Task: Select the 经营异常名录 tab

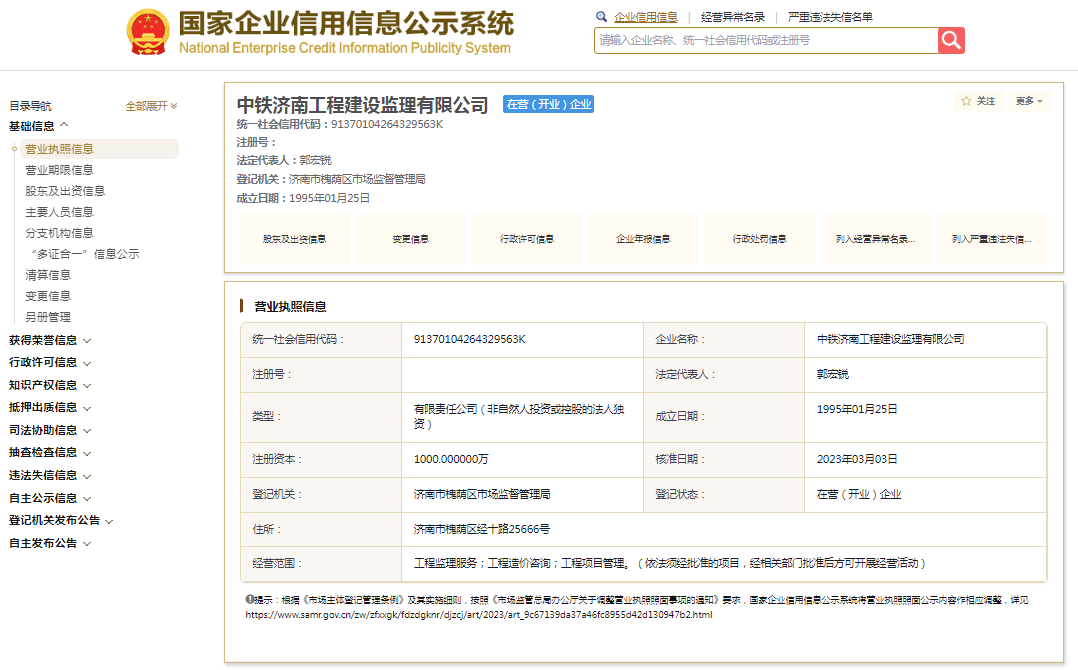Action: [733, 17]
